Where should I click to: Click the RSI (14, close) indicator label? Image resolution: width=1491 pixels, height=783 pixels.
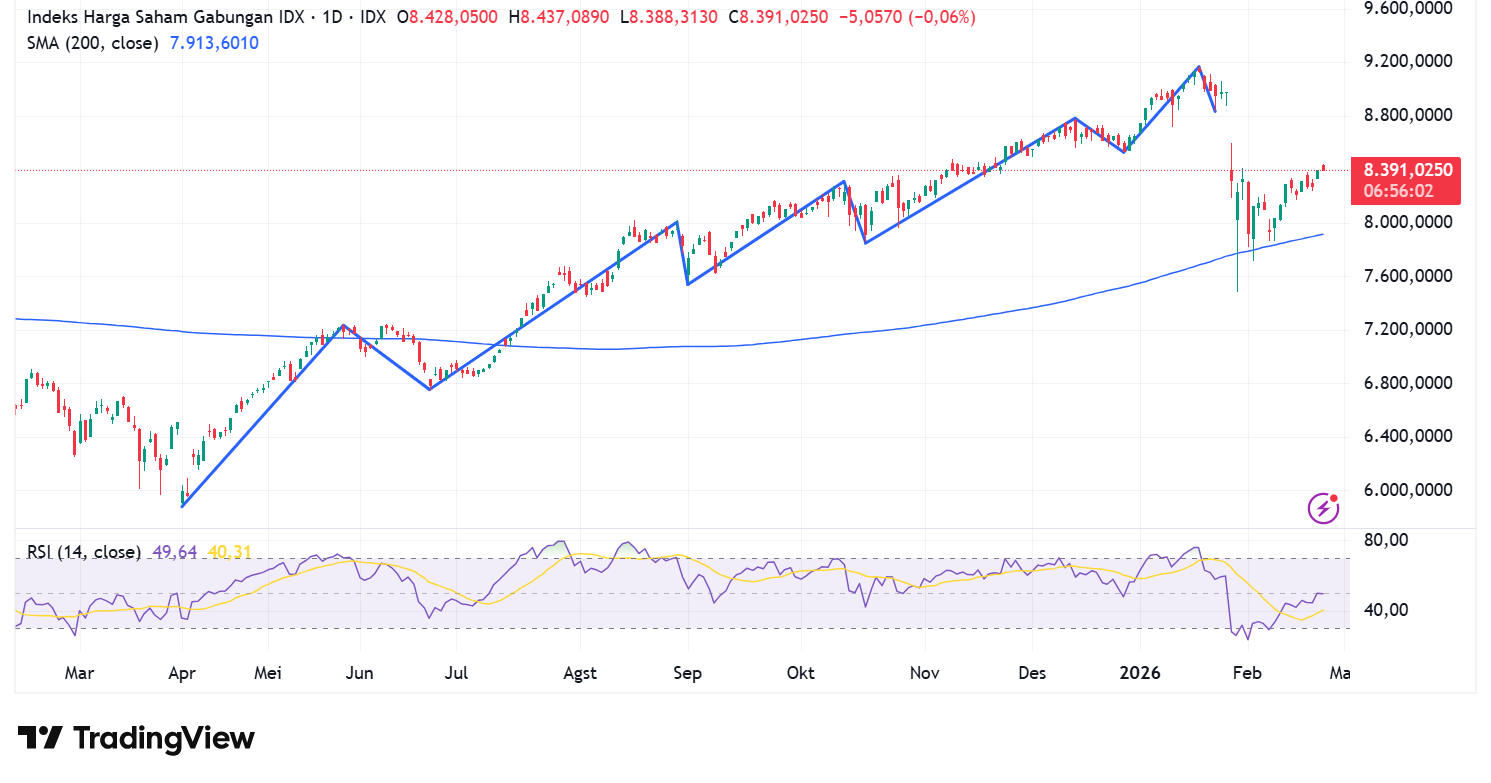(x=83, y=552)
